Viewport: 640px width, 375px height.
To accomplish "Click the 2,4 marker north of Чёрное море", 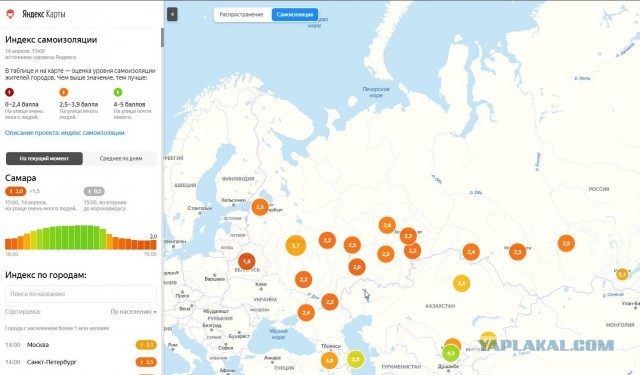I will click(x=306, y=313).
